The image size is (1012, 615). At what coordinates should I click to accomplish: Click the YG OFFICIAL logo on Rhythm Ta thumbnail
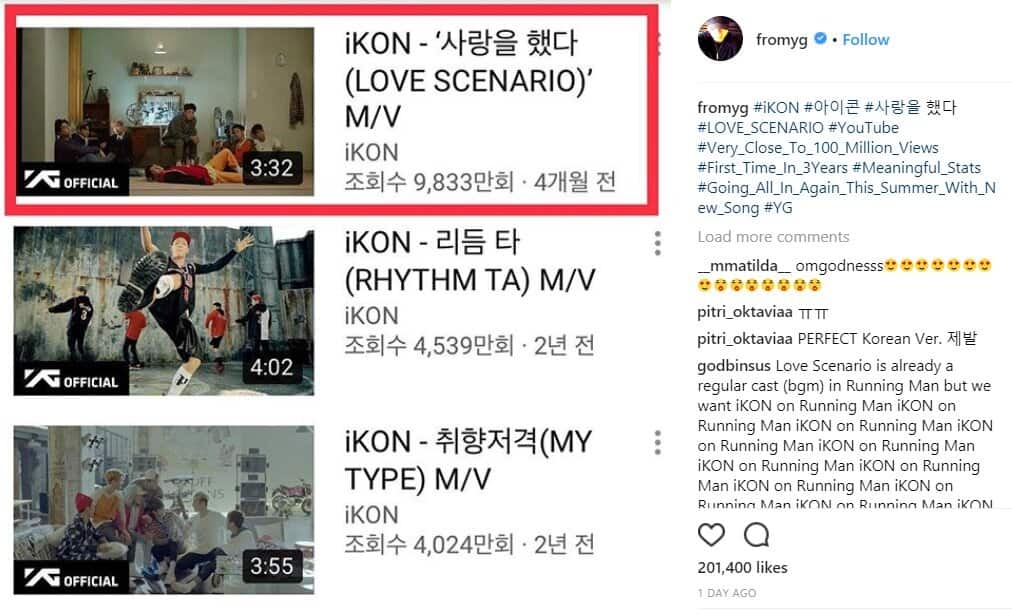(72, 379)
